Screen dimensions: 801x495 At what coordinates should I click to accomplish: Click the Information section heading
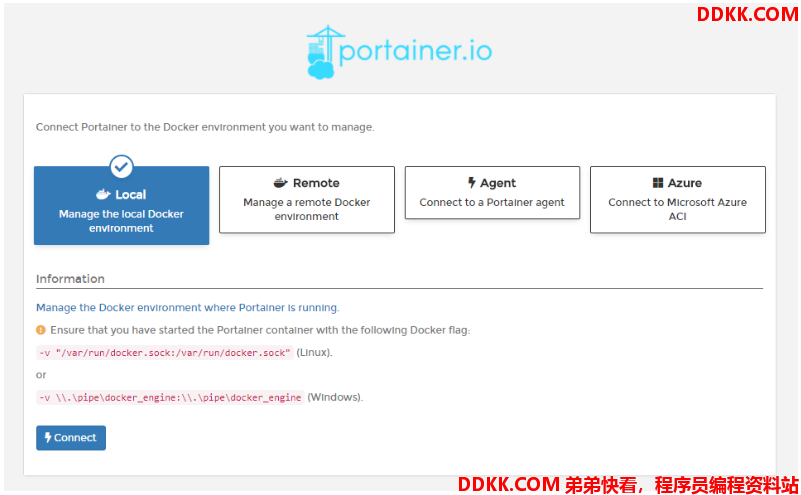(x=70, y=279)
